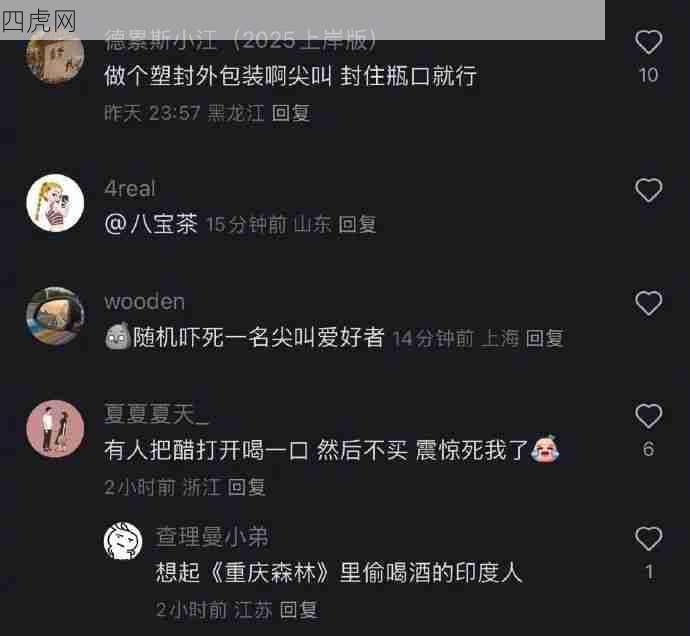Screen dimensions: 690x636
Task: Reply to wooden's 上海 comment
Action: (x=545, y=338)
